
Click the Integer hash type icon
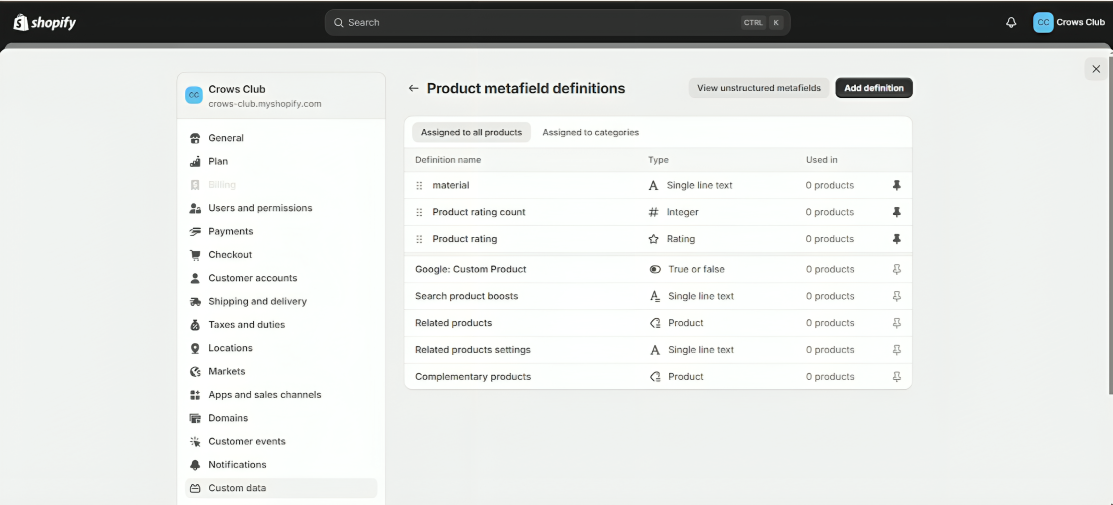pyautogui.click(x=654, y=212)
